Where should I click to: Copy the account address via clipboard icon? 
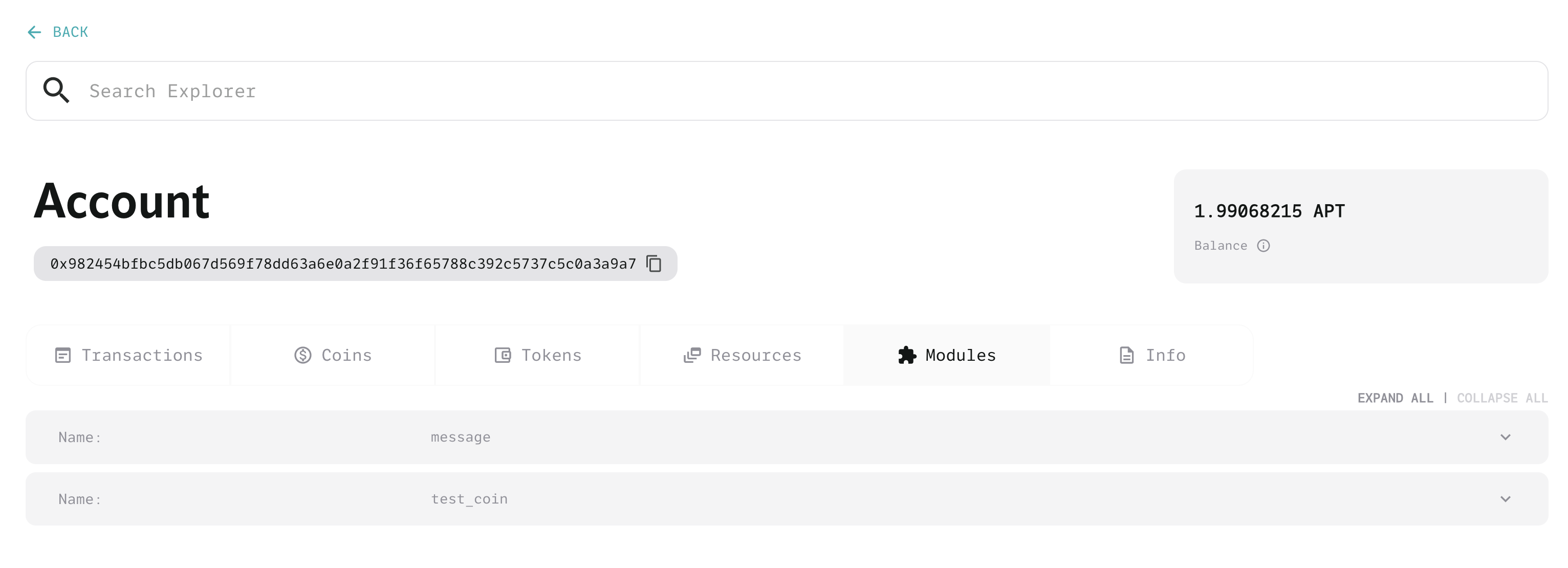point(655,264)
